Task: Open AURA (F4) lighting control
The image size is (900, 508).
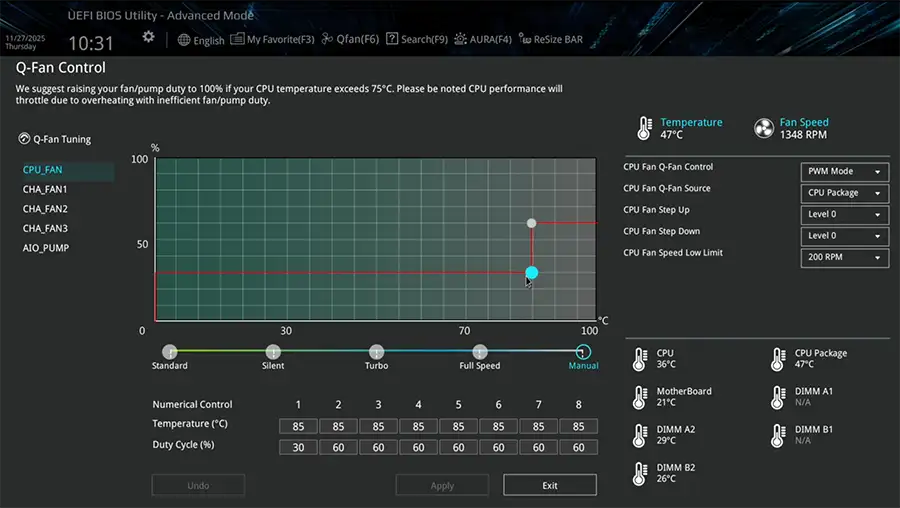Action: point(483,40)
